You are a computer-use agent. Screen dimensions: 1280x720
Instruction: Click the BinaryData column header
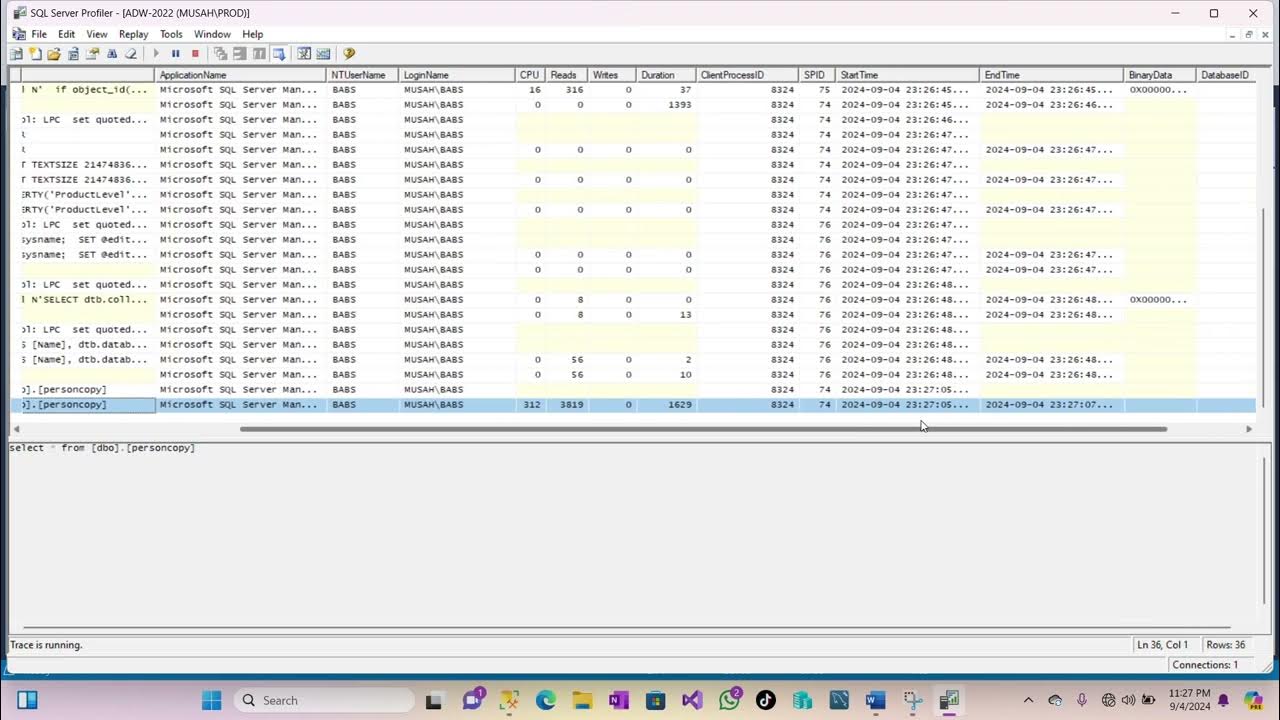pyautogui.click(x=1161, y=75)
